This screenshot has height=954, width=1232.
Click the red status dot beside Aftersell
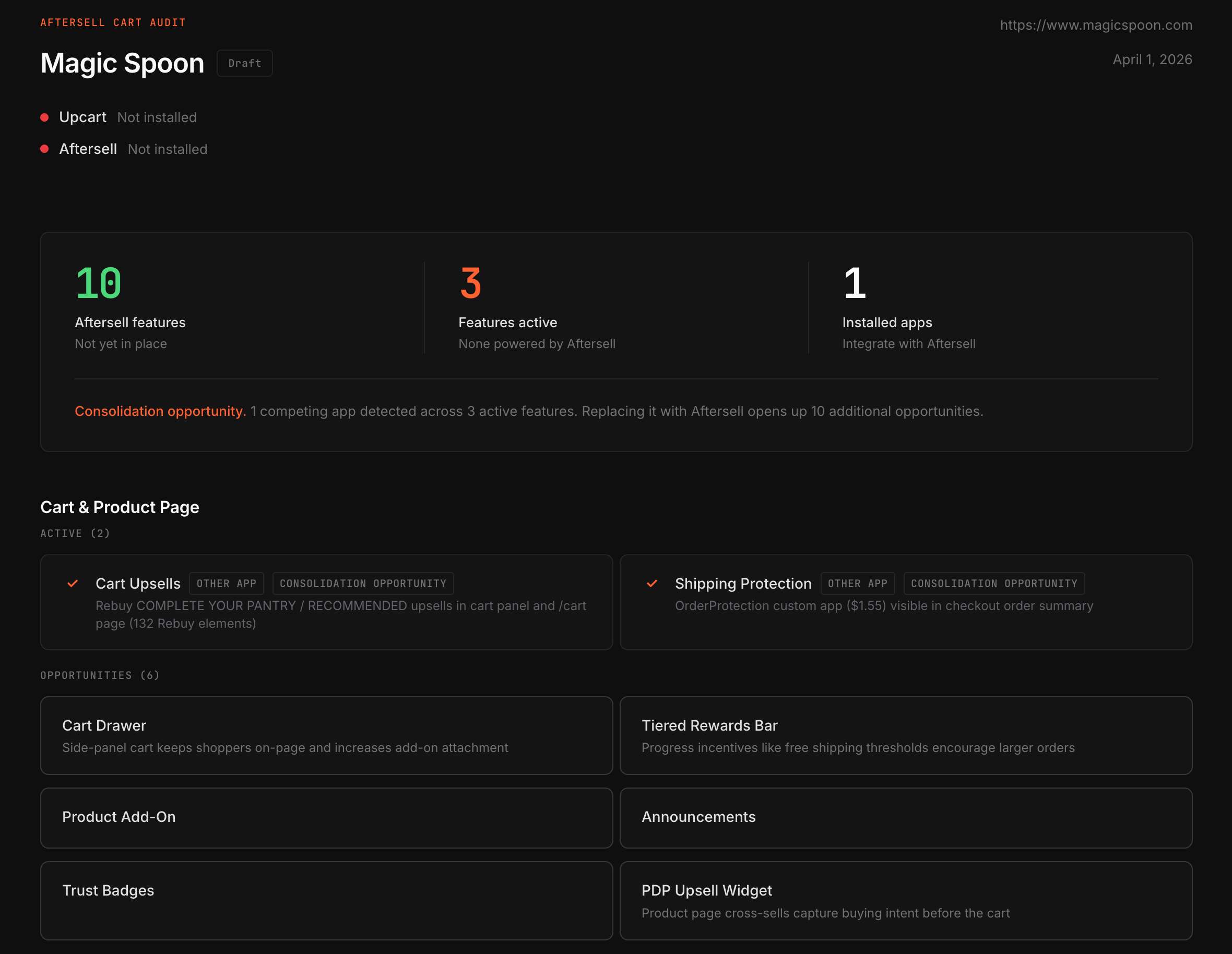point(44,149)
